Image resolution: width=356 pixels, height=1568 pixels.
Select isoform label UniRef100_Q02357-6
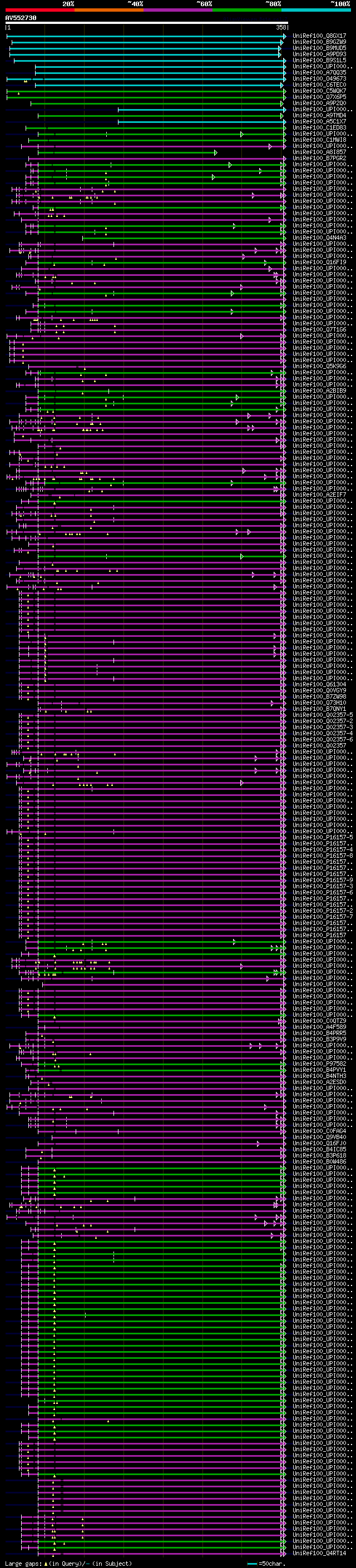(x=323, y=739)
